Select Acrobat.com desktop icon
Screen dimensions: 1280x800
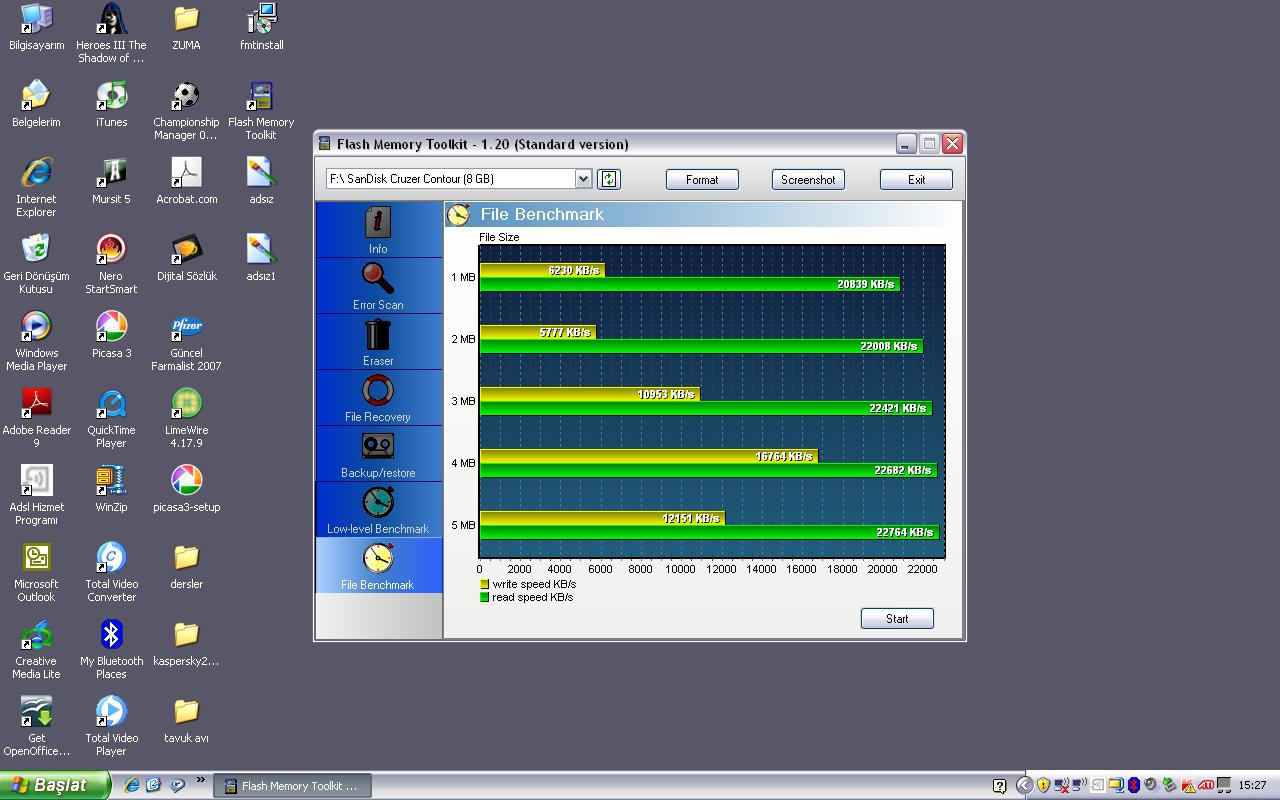click(x=186, y=181)
